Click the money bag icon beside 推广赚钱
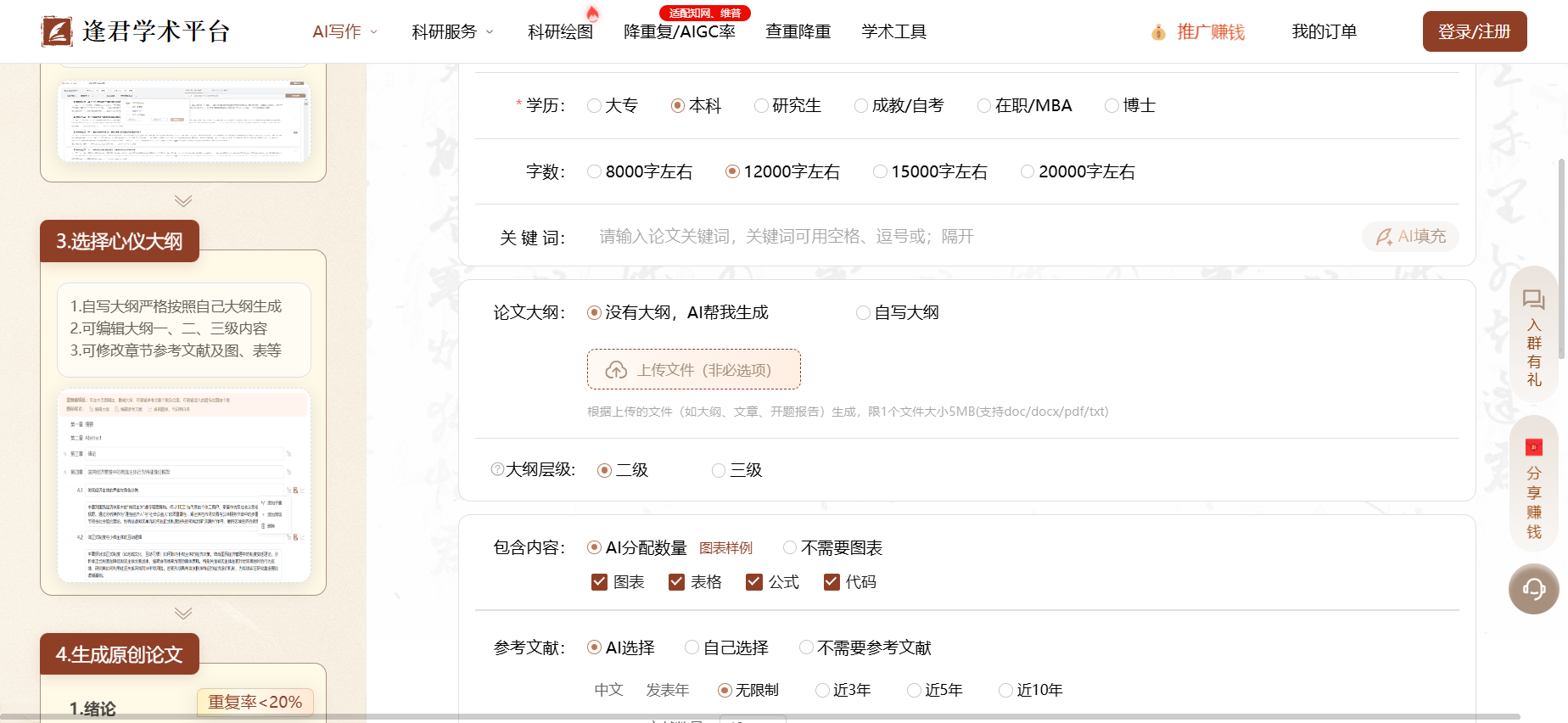 [1158, 32]
